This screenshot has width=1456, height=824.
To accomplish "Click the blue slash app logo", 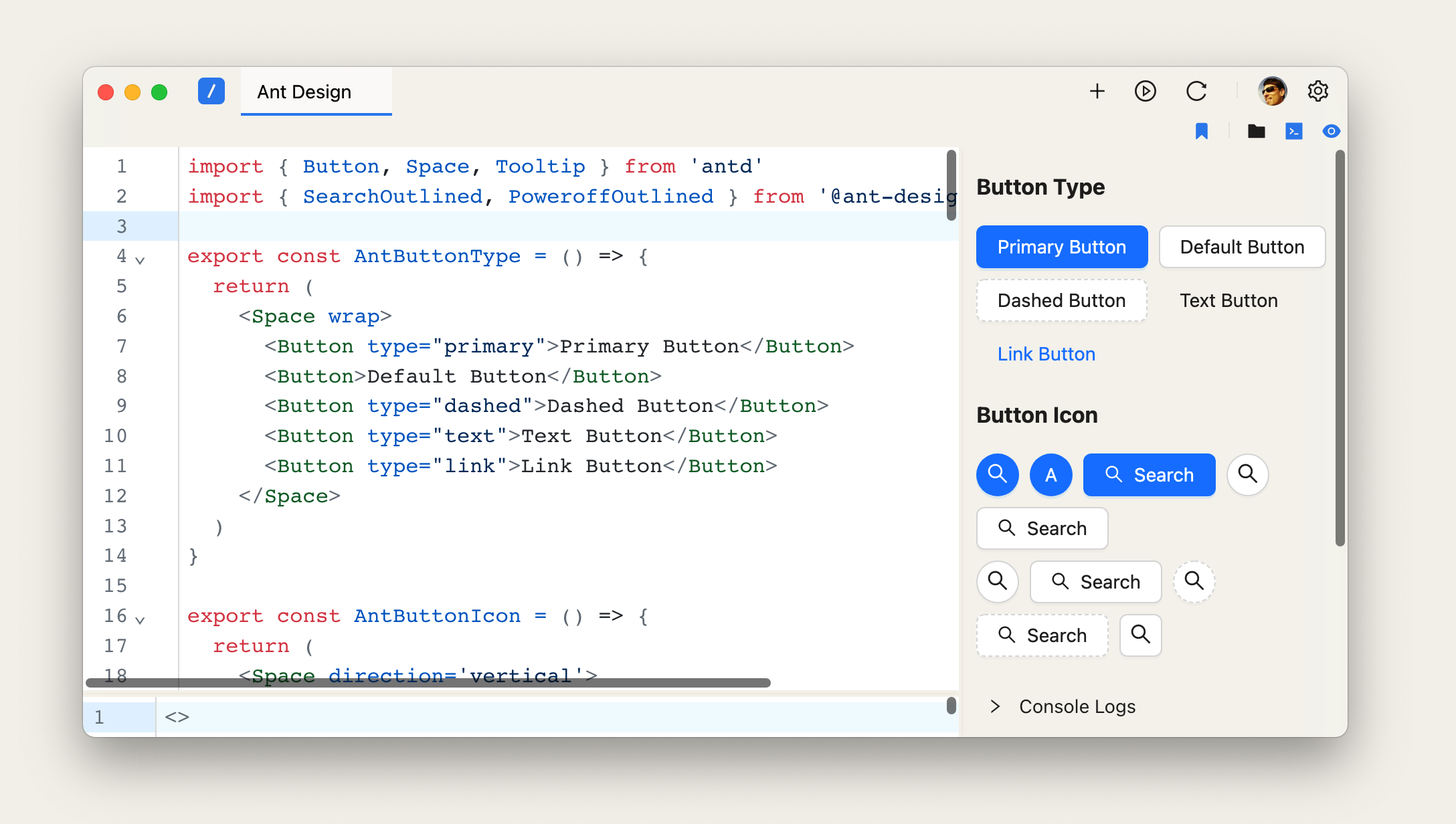I will 211,91.
